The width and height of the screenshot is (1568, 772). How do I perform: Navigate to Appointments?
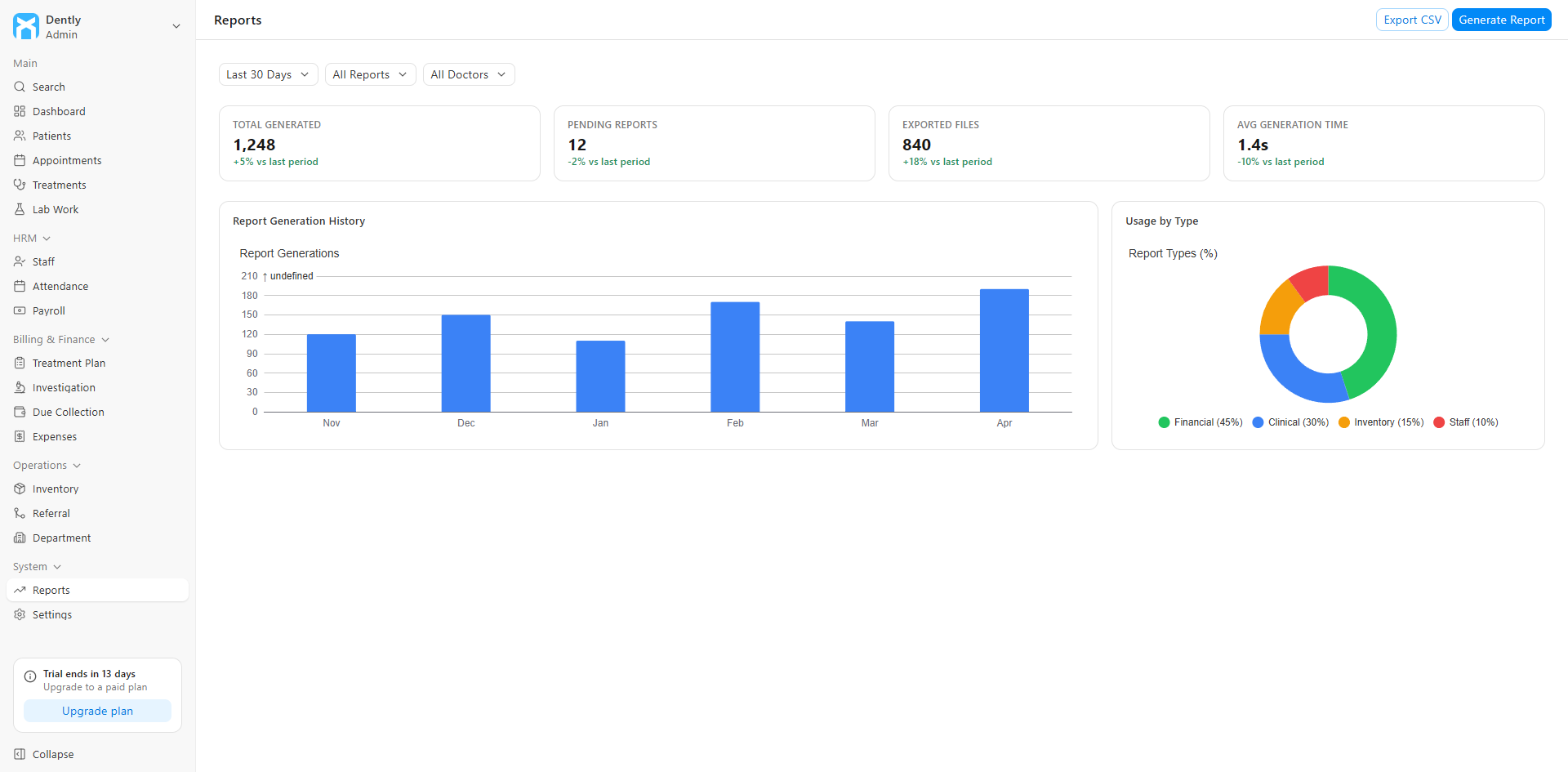[97, 160]
